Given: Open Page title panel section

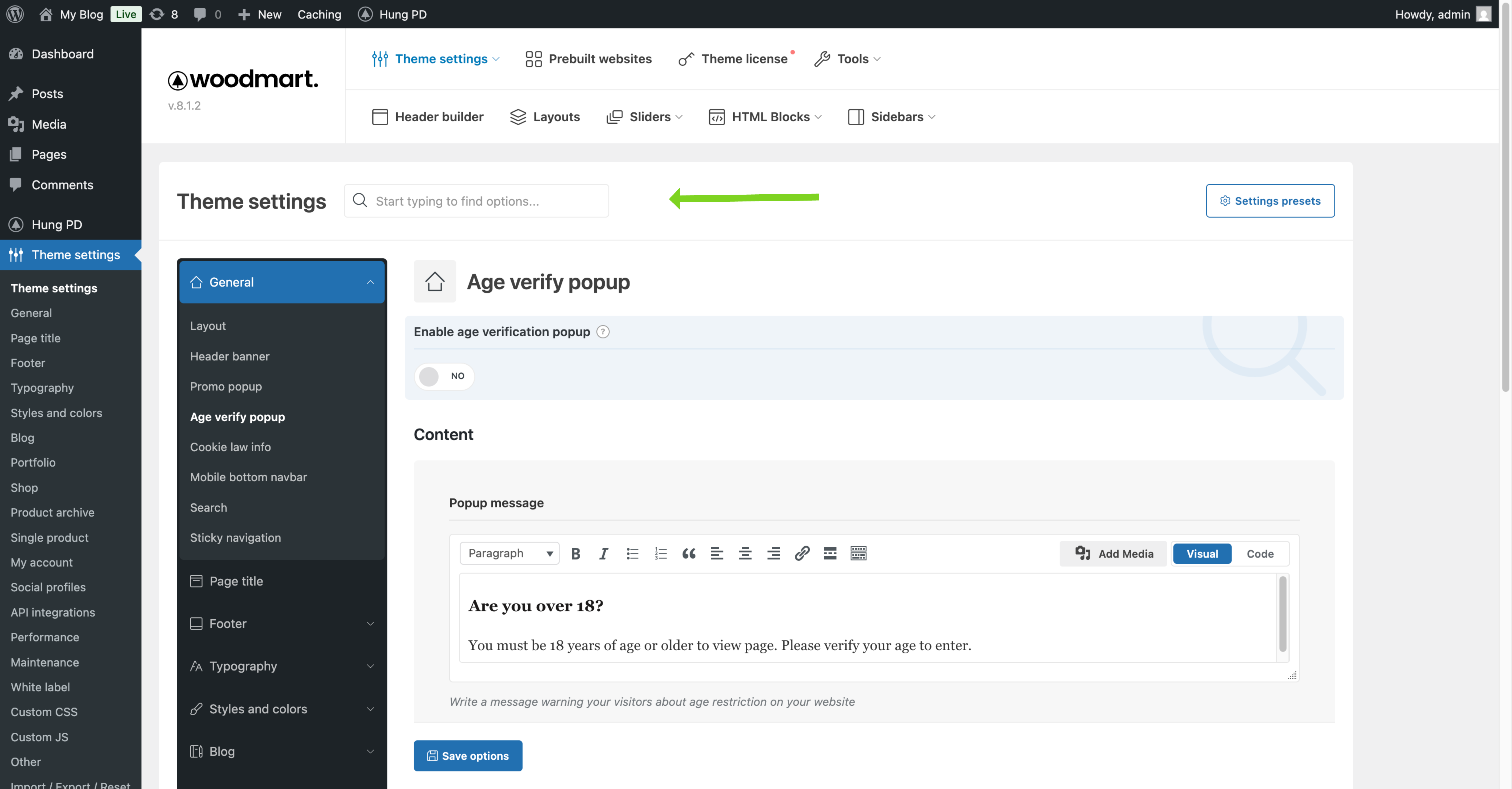Looking at the screenshot, I should pyautogui.click(x=282, y=581).
